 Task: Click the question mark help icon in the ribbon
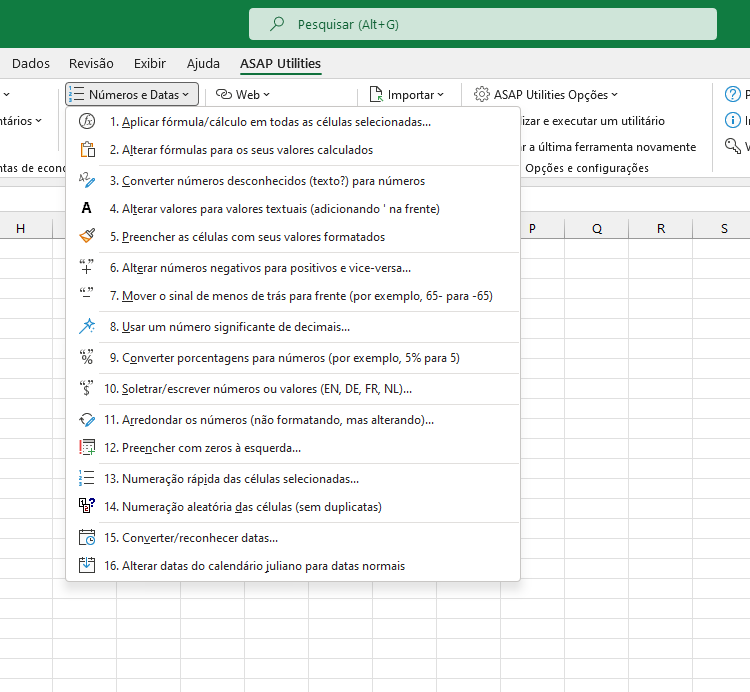pyautogui.click(x=732, y=94)
